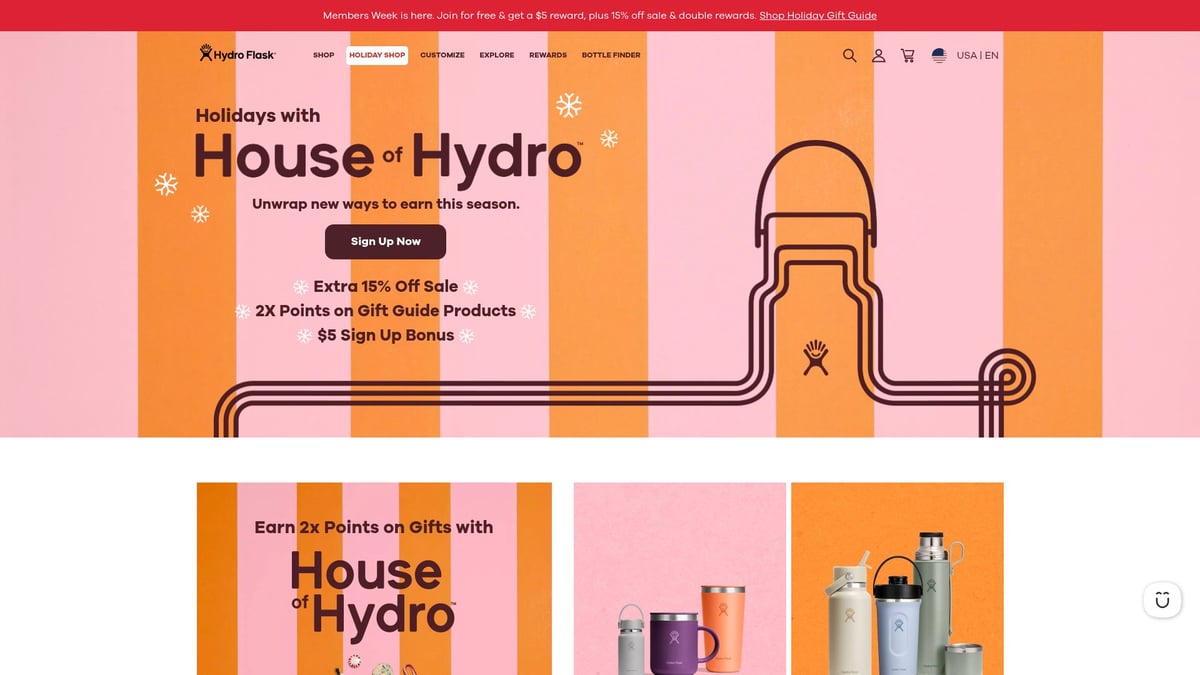Expand the Explore menu
1200x675 pixels.
click(x=496, y=56)
